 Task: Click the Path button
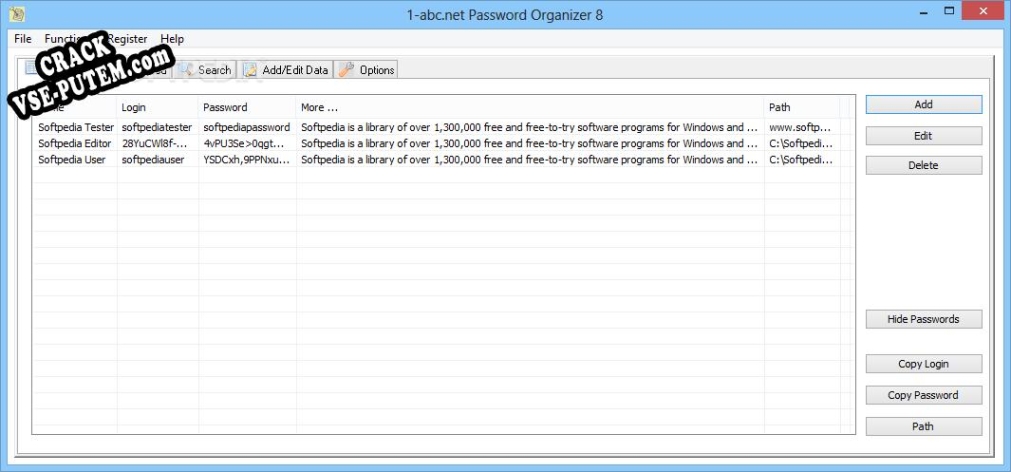click(x=923, y=426)
